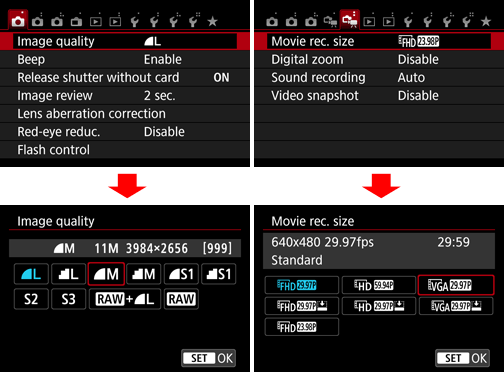Confirm with SET OK under Image quality

(x=209, y=358)
